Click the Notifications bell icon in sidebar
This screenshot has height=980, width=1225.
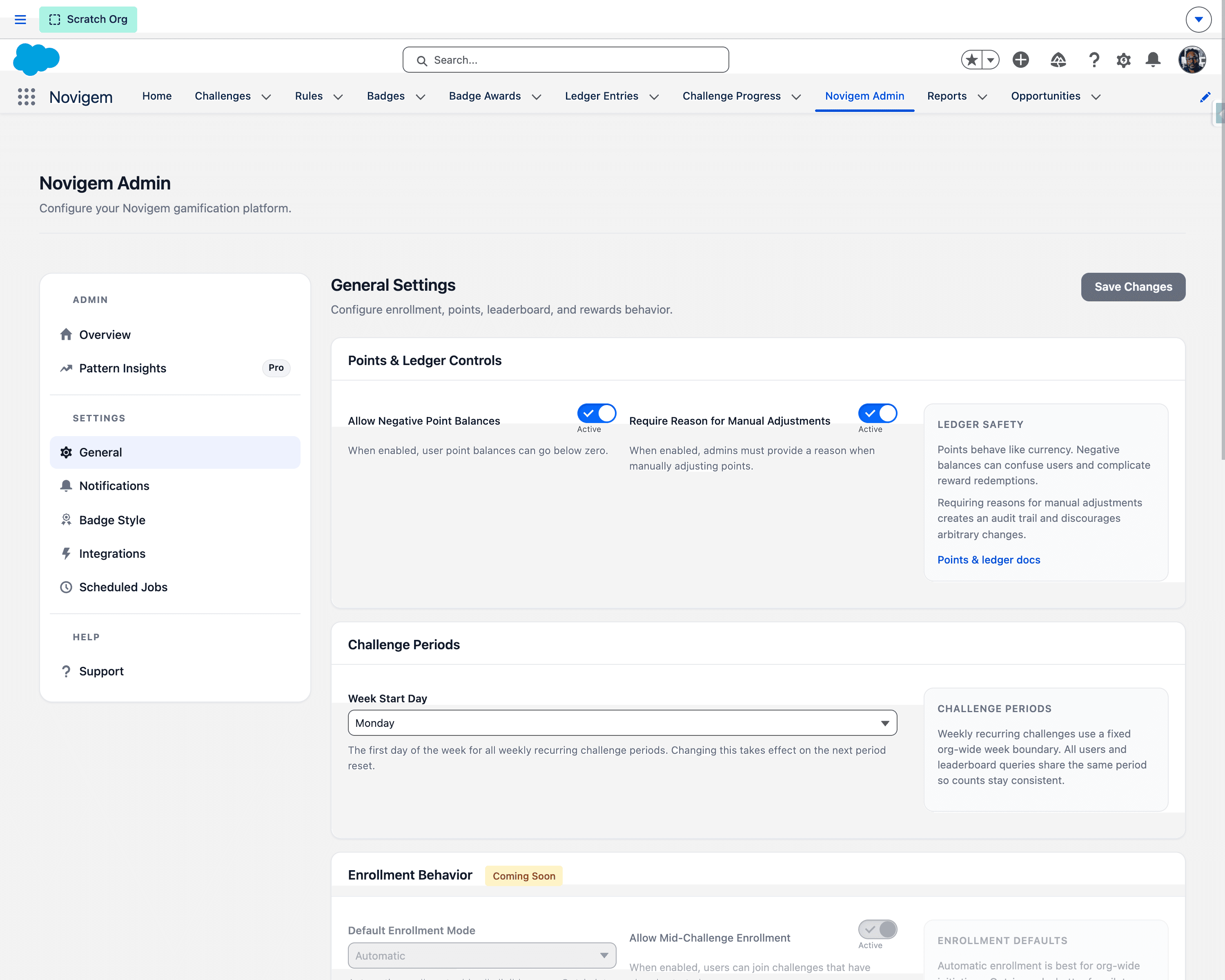pos(66,486)
